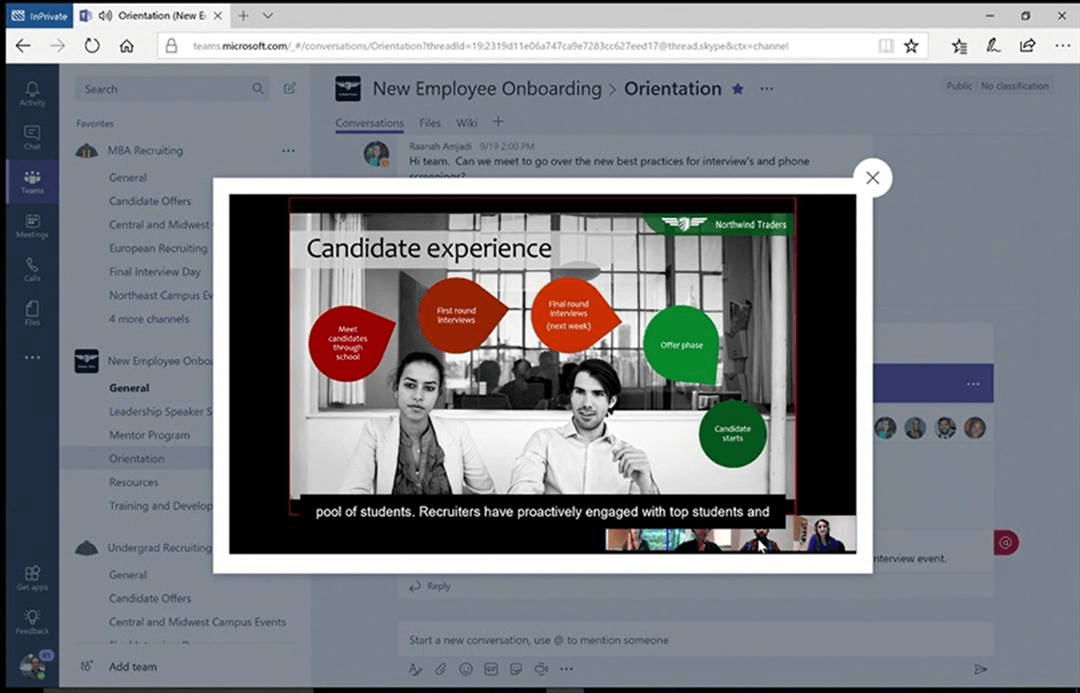Toggle browser favorites star in address bar
Viewport: 1080px width, 693px height.
(911, 46)
